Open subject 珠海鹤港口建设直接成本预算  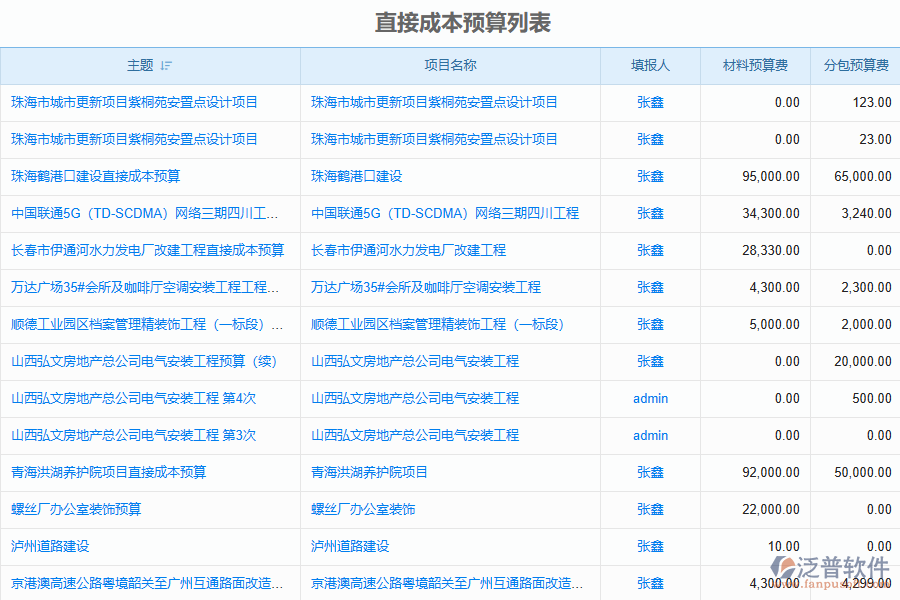(96, 176)
